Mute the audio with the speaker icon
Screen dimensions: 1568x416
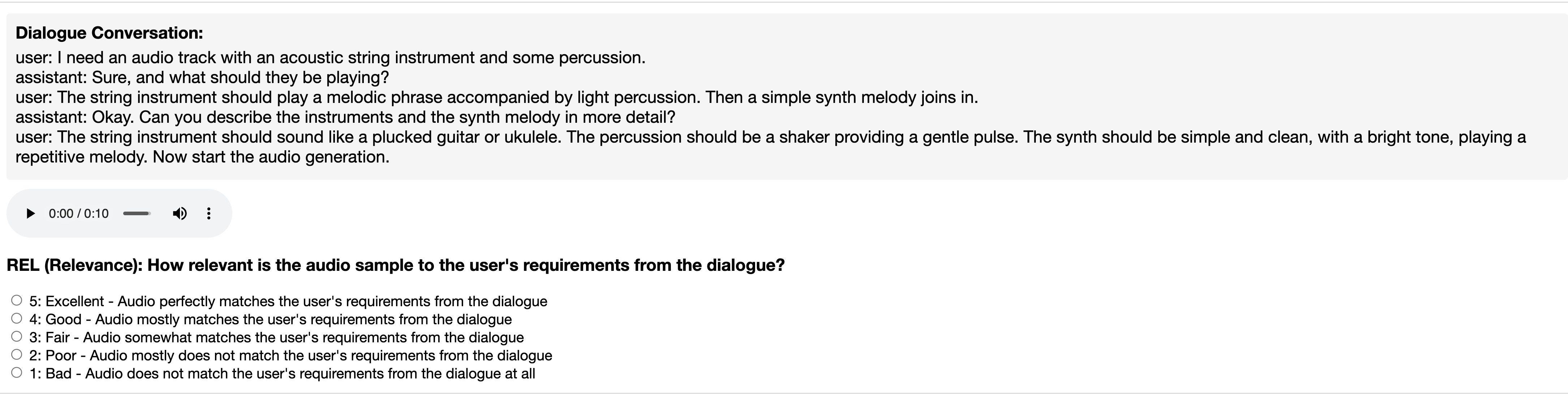(180, 213)
